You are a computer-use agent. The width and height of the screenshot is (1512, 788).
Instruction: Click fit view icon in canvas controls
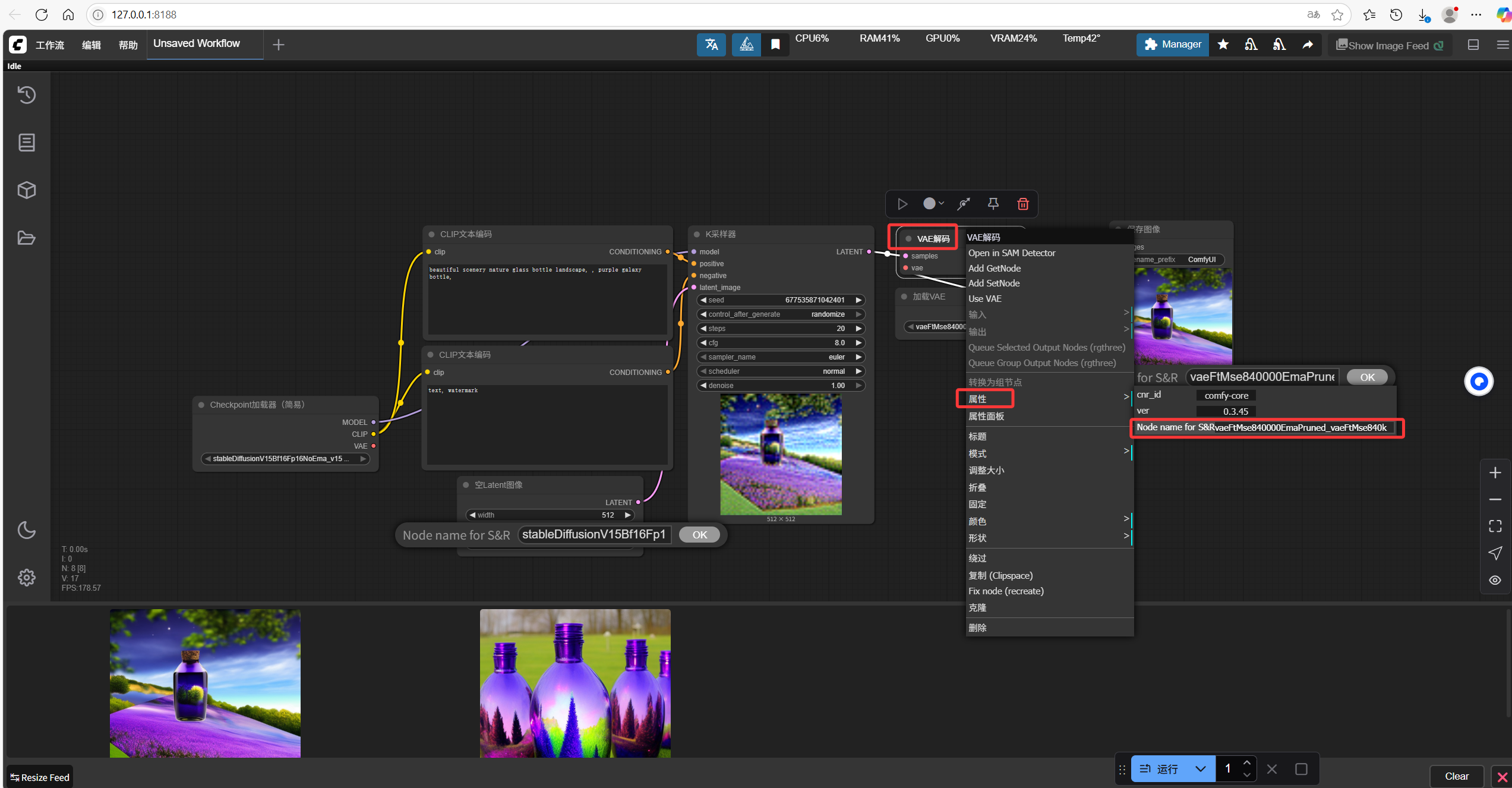tap(1495, 526)
